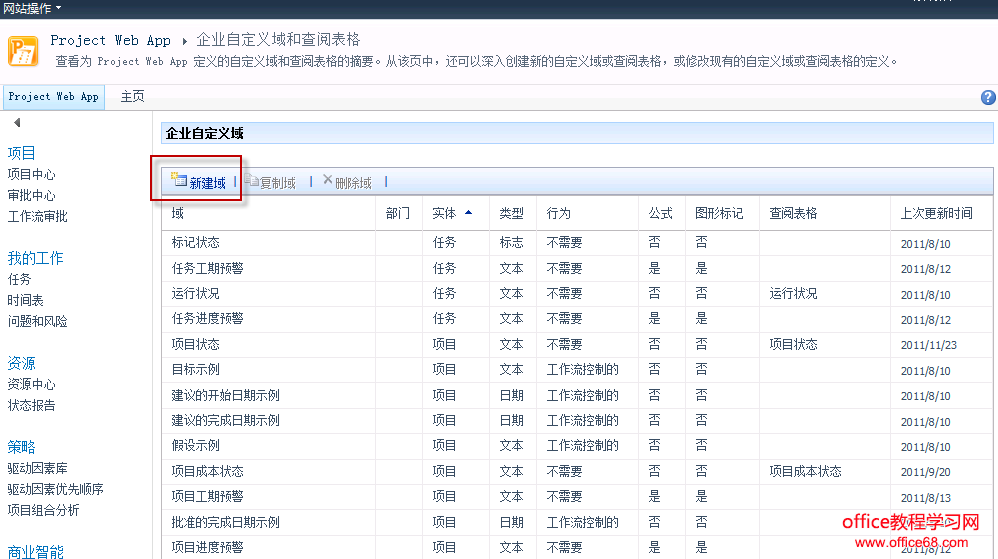The height and width of the screenshot is (559, 998).
Task: Click the Delete Field (删除域) X icon
Action: (327, 181)
